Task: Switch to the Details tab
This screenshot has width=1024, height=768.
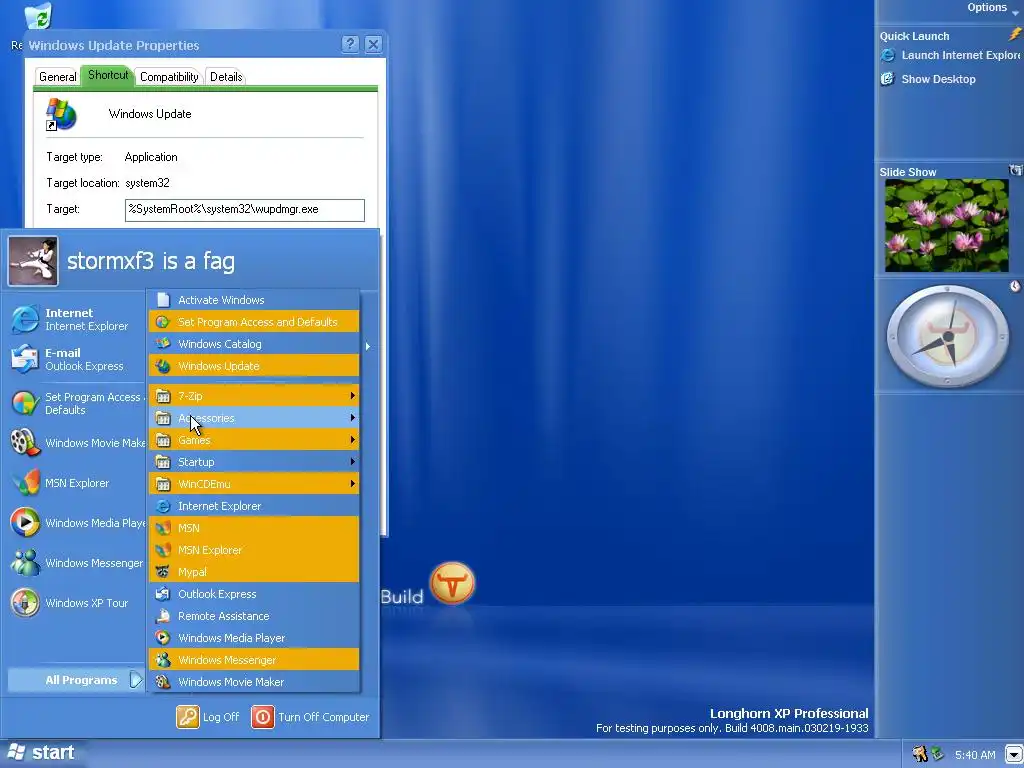Action: coord(226,77)
